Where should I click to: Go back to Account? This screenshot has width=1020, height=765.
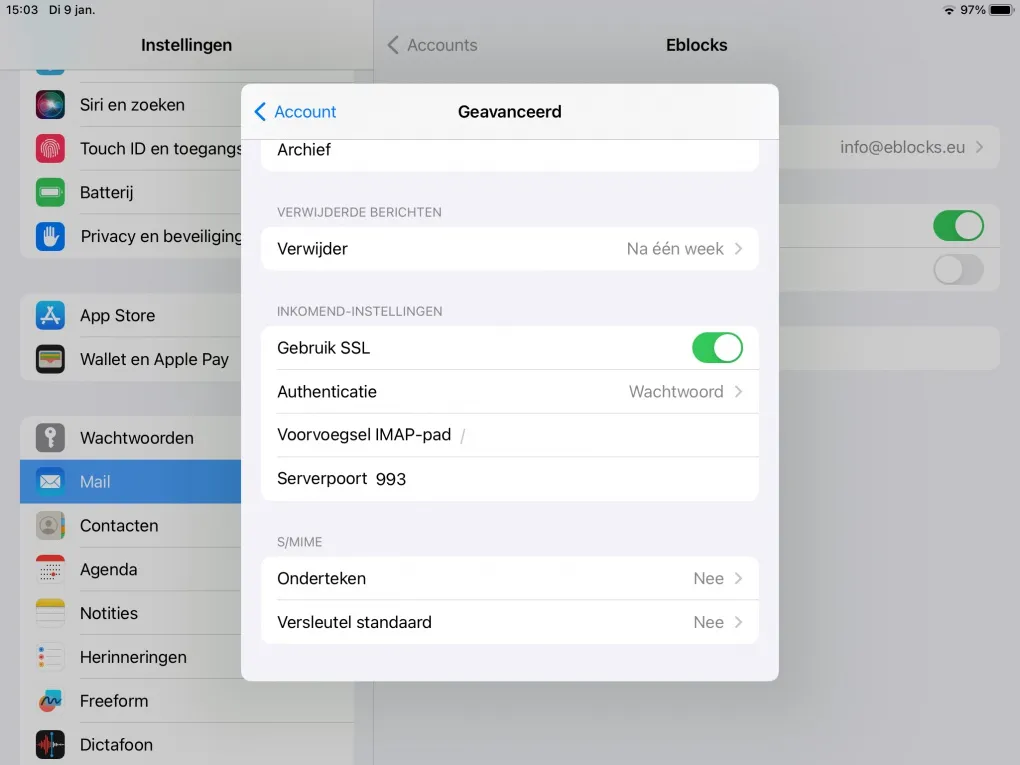(x=295, y=112)
